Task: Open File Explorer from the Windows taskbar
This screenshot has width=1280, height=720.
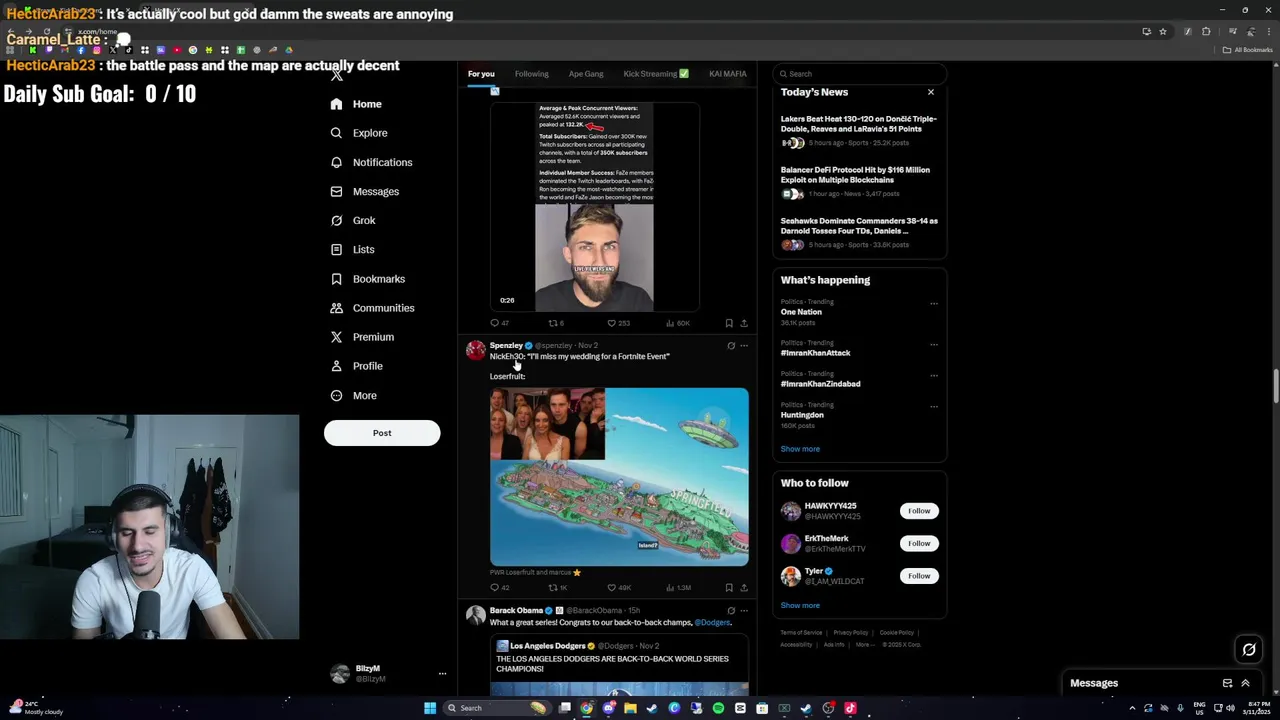Action: click(x=630, y=708)
